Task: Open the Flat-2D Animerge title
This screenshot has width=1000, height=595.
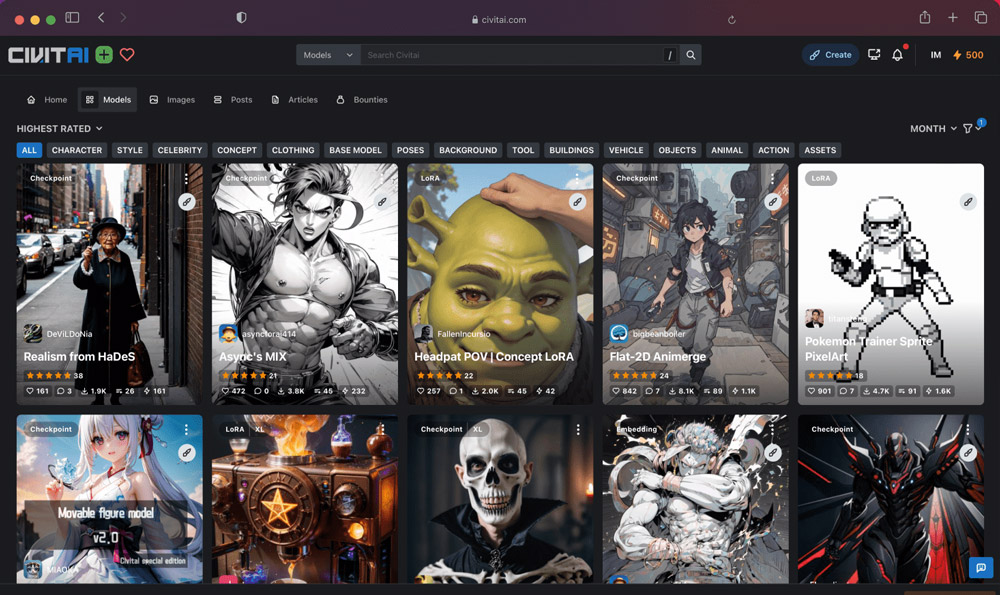Action: pos(658,356)
